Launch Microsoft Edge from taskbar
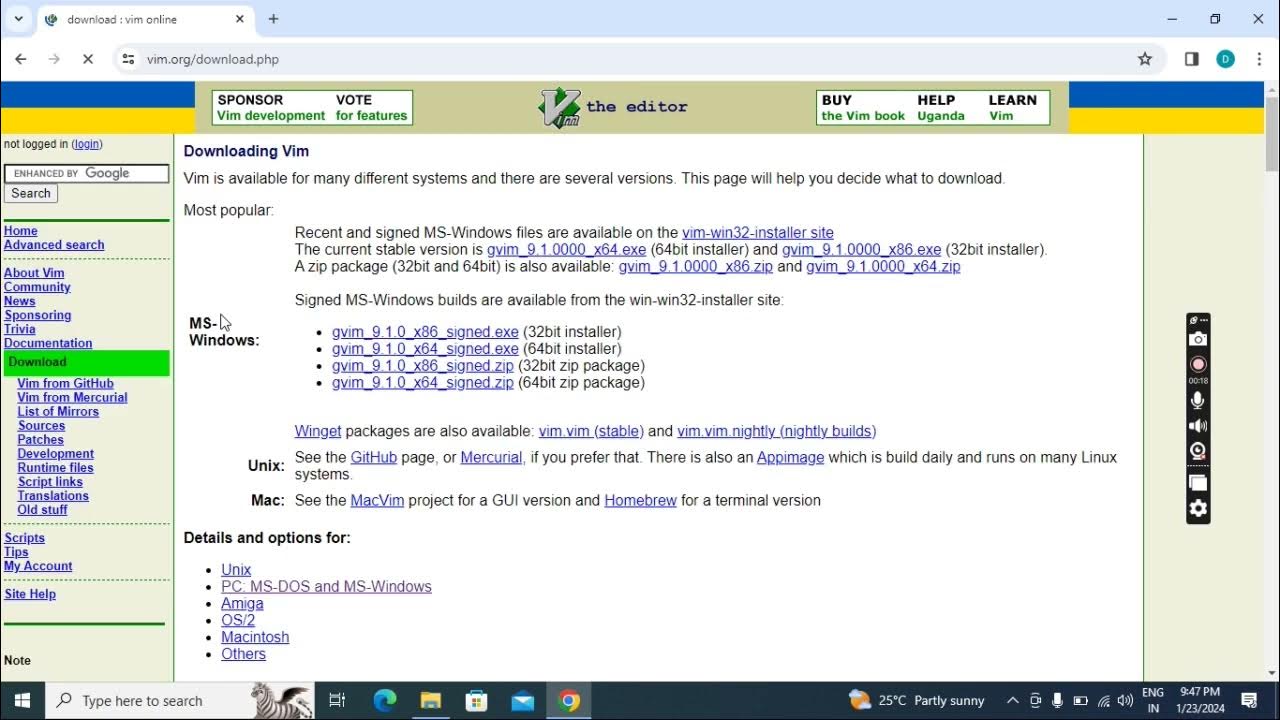1280x720 pixels. pos(385,700)
